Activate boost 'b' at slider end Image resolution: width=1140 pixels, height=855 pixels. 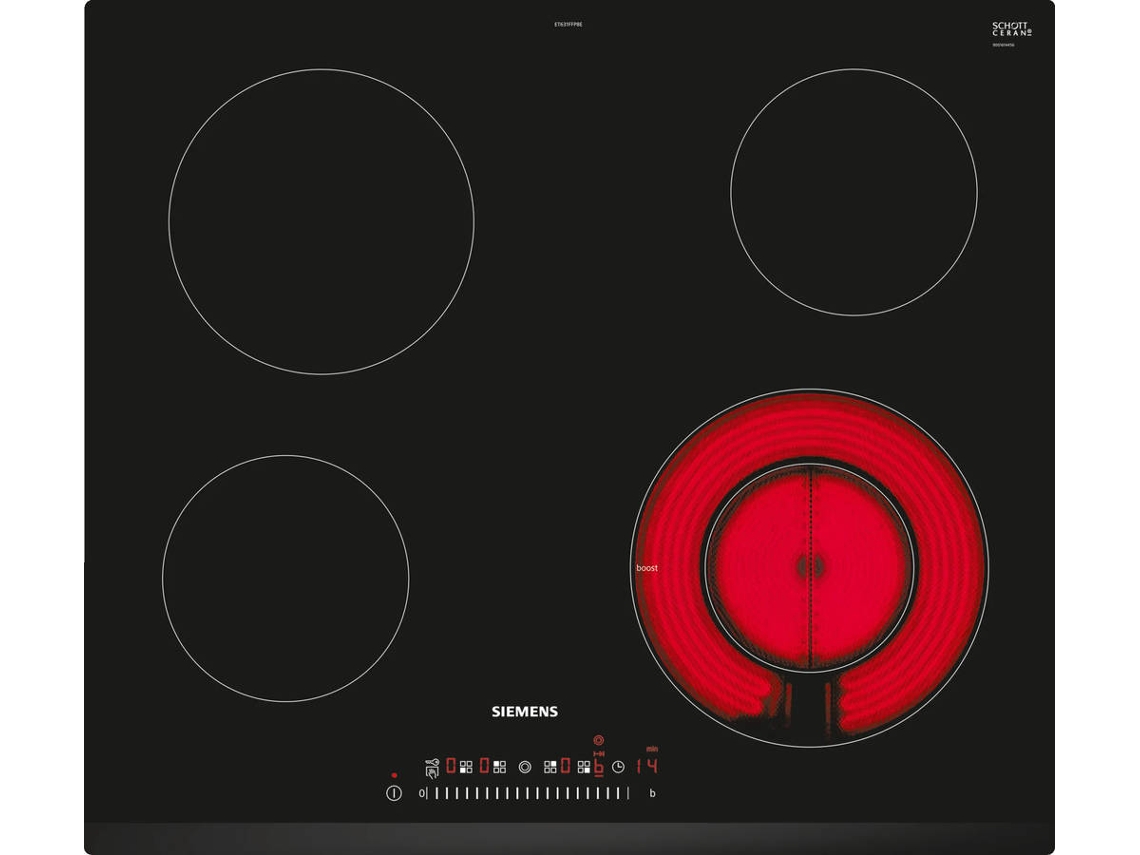(652, 793)
